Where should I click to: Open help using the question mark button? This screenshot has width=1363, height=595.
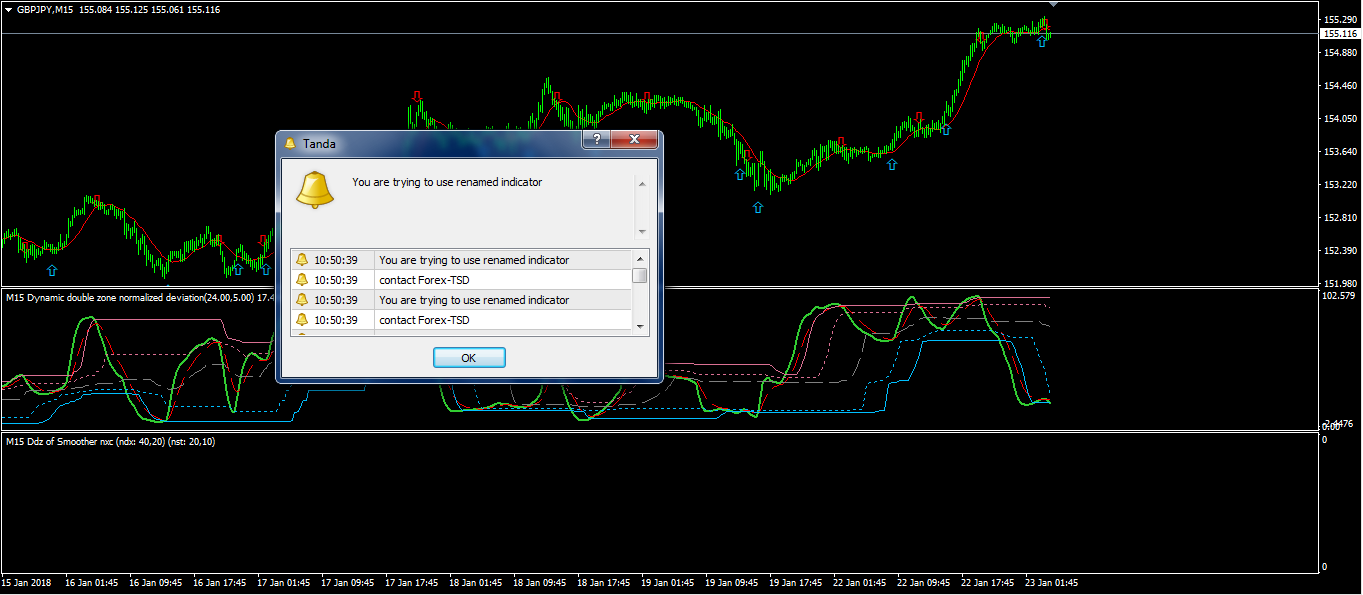tap(597, 140)
